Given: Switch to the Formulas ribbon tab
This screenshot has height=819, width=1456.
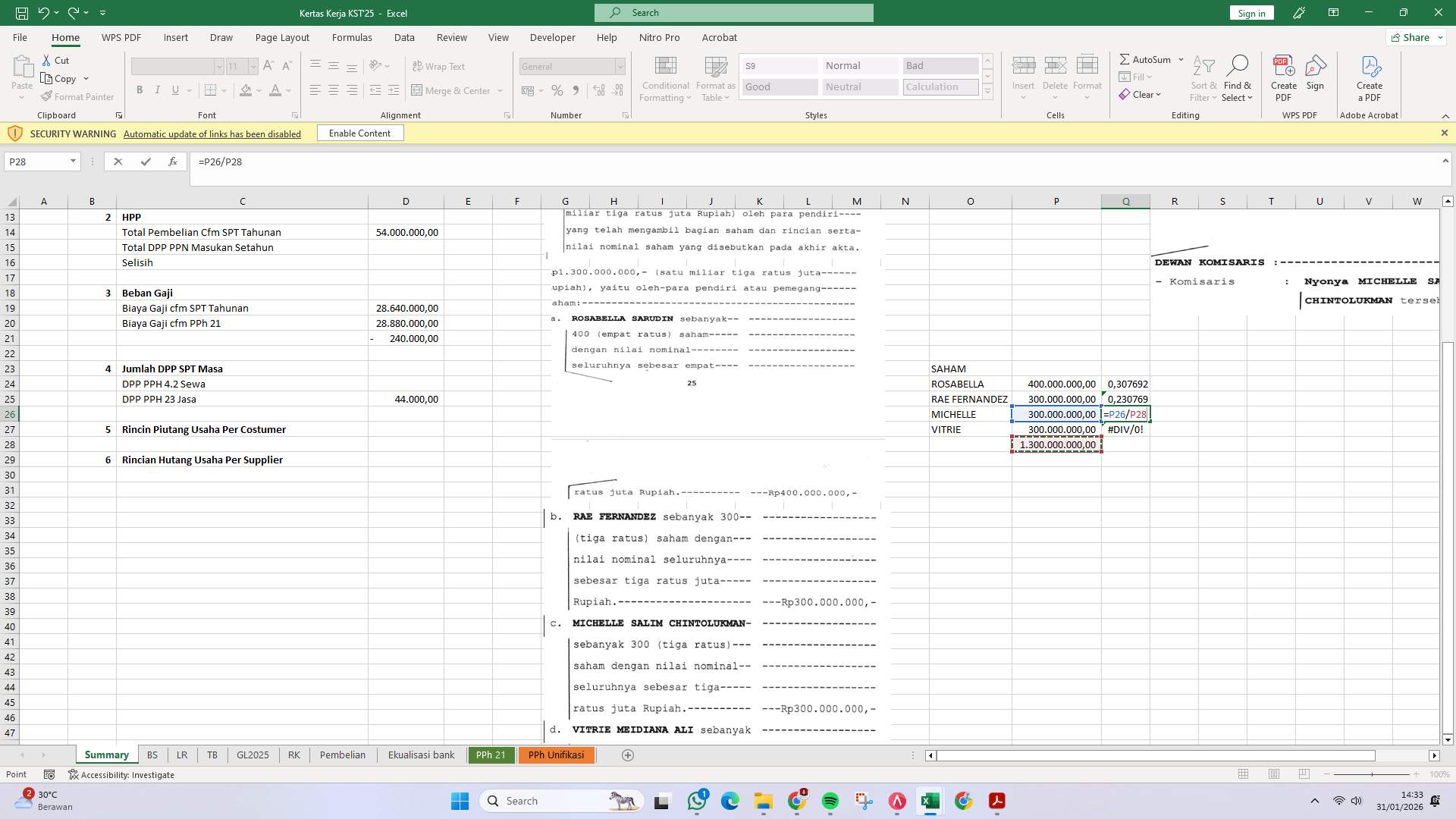Looking at the screenshot, I should coord(352,37).
